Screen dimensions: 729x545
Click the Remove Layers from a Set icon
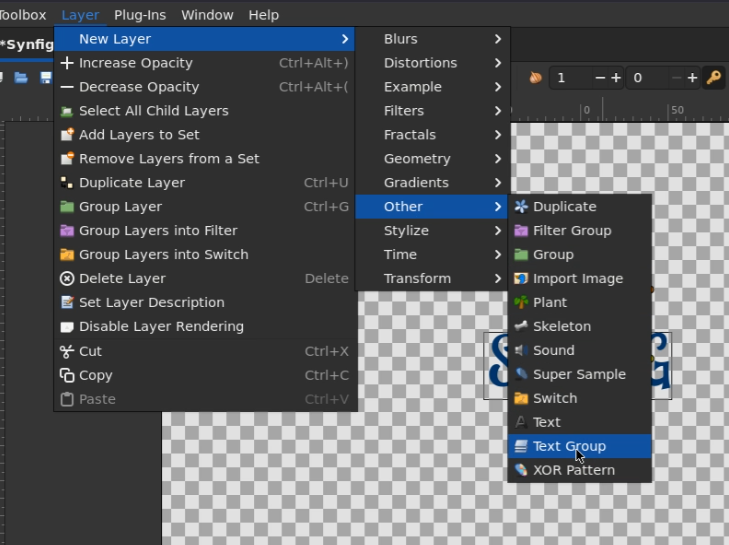tap(67, 159)
